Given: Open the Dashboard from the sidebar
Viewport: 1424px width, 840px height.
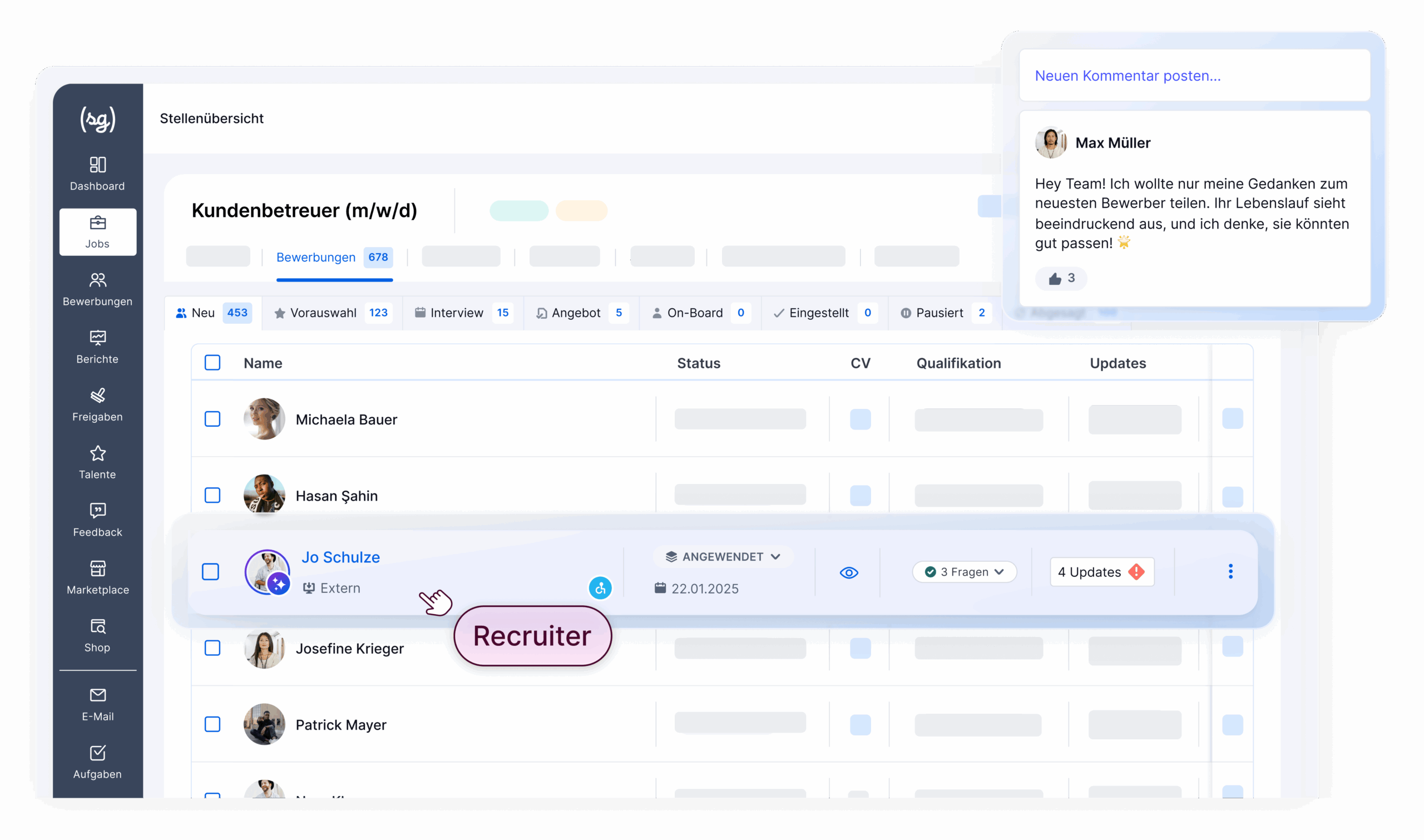Looking at the screenshot, I should pos(97,172).
